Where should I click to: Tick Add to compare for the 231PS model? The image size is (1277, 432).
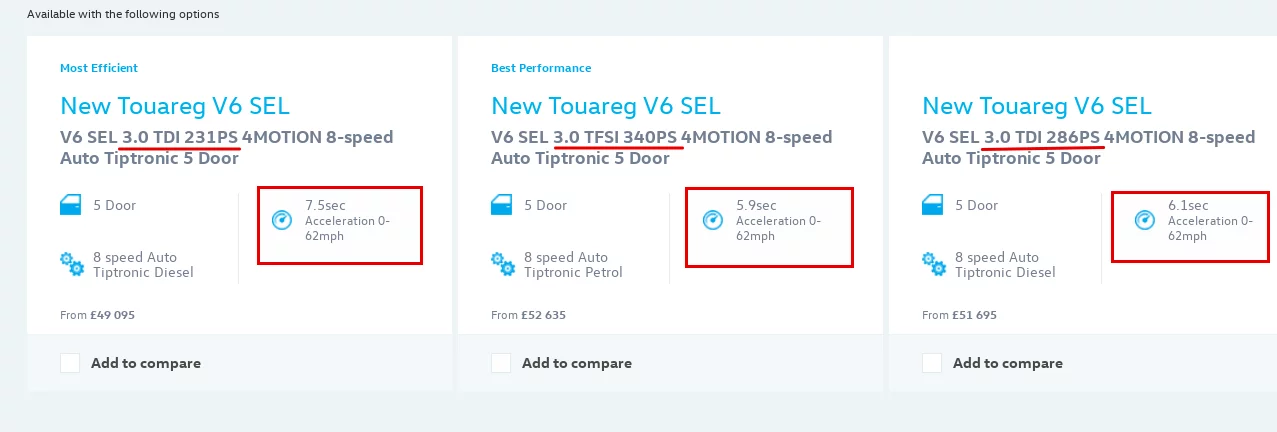tap(70, 363)
